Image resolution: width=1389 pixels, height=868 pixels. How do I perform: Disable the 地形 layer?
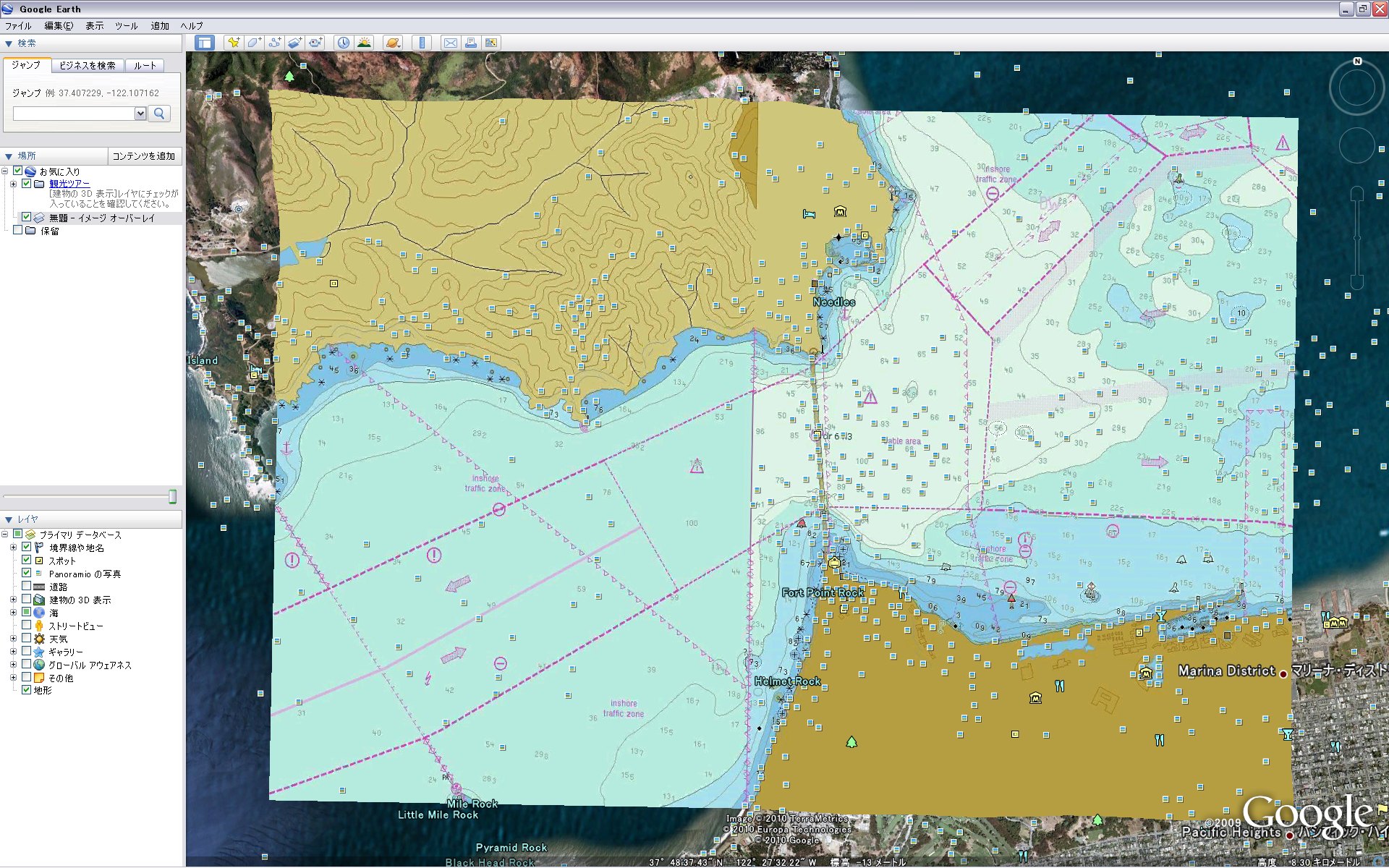point(27,690)
